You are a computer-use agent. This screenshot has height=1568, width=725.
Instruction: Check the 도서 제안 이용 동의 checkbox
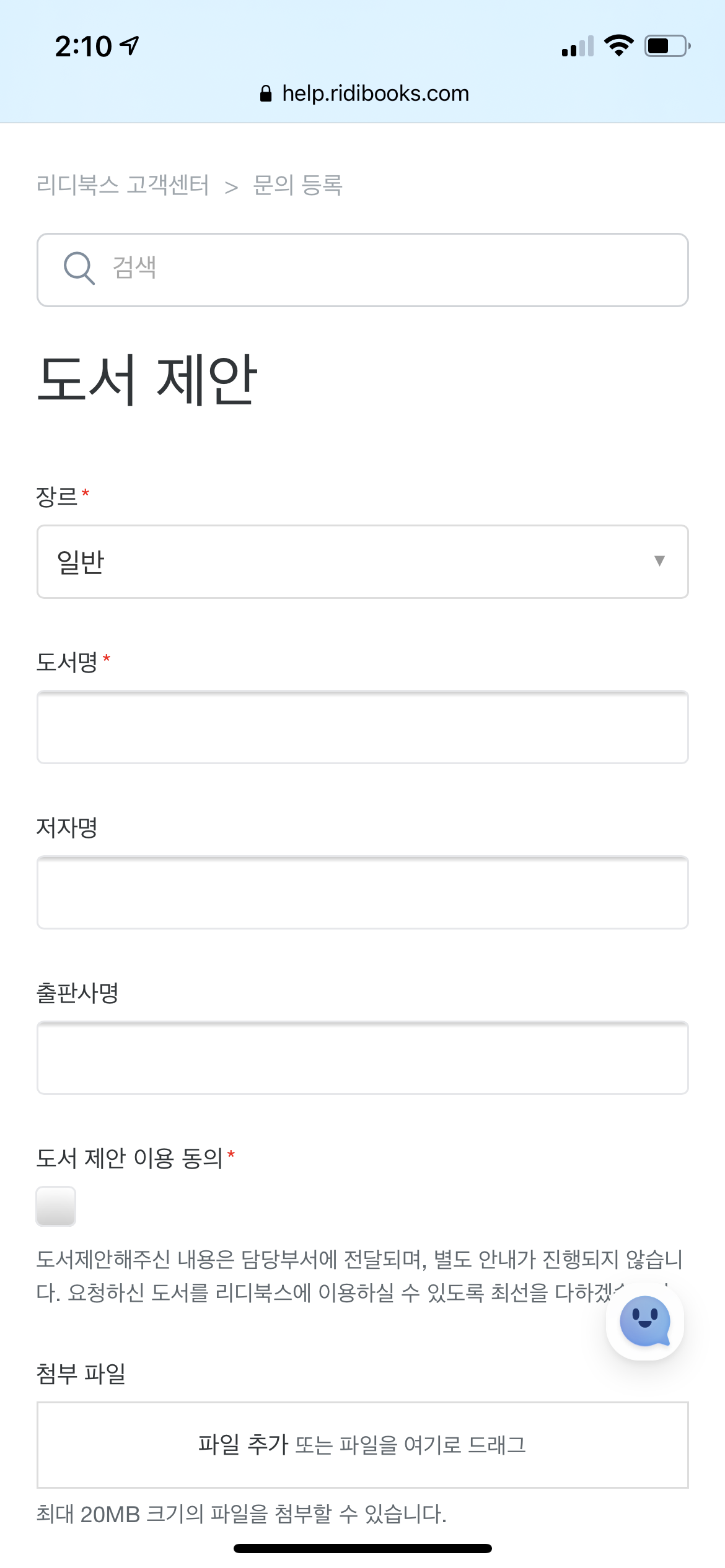(56, 1206)
